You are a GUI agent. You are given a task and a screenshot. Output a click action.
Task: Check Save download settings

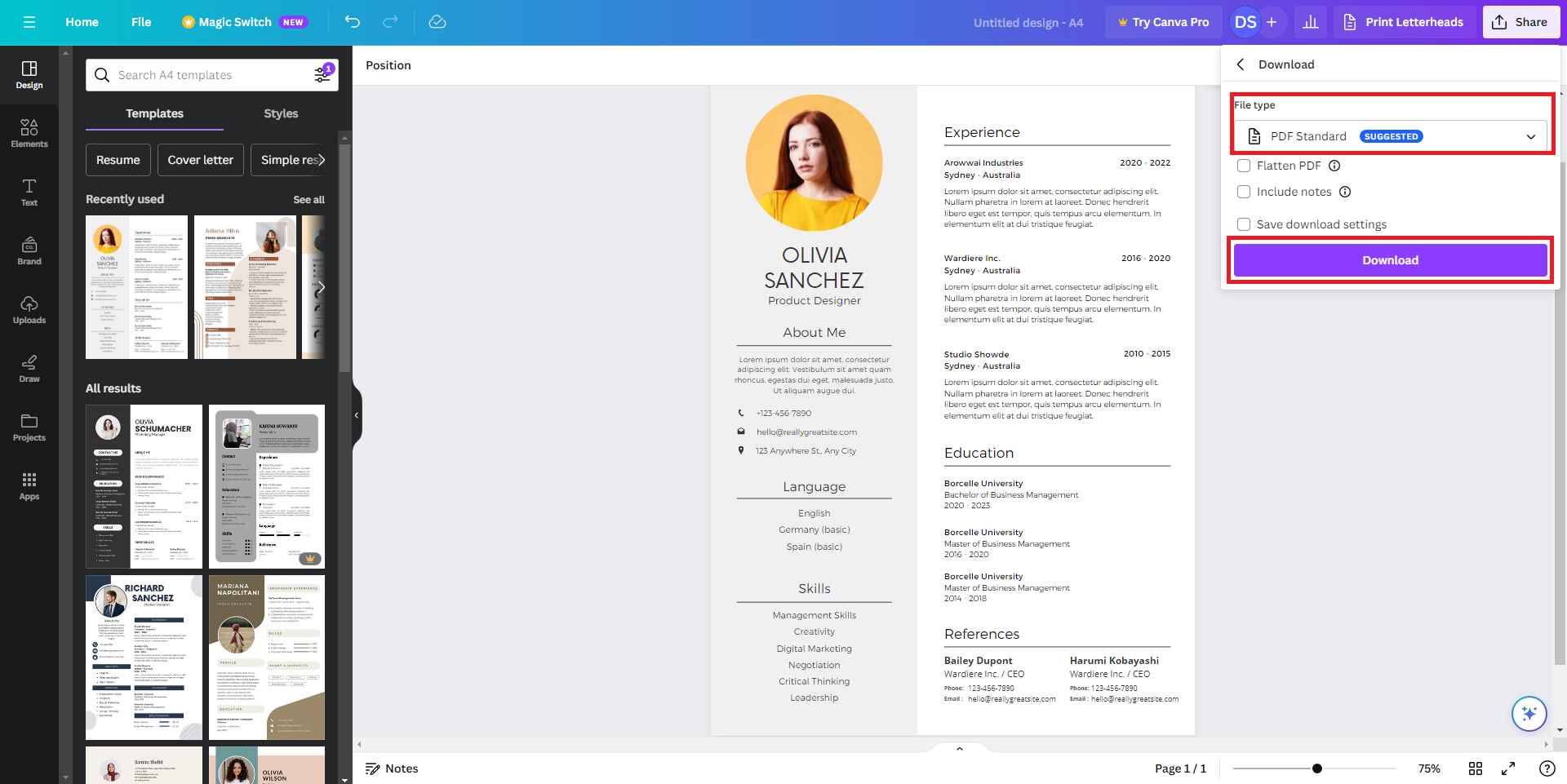pyautogui.click(x=1244, y=224)
